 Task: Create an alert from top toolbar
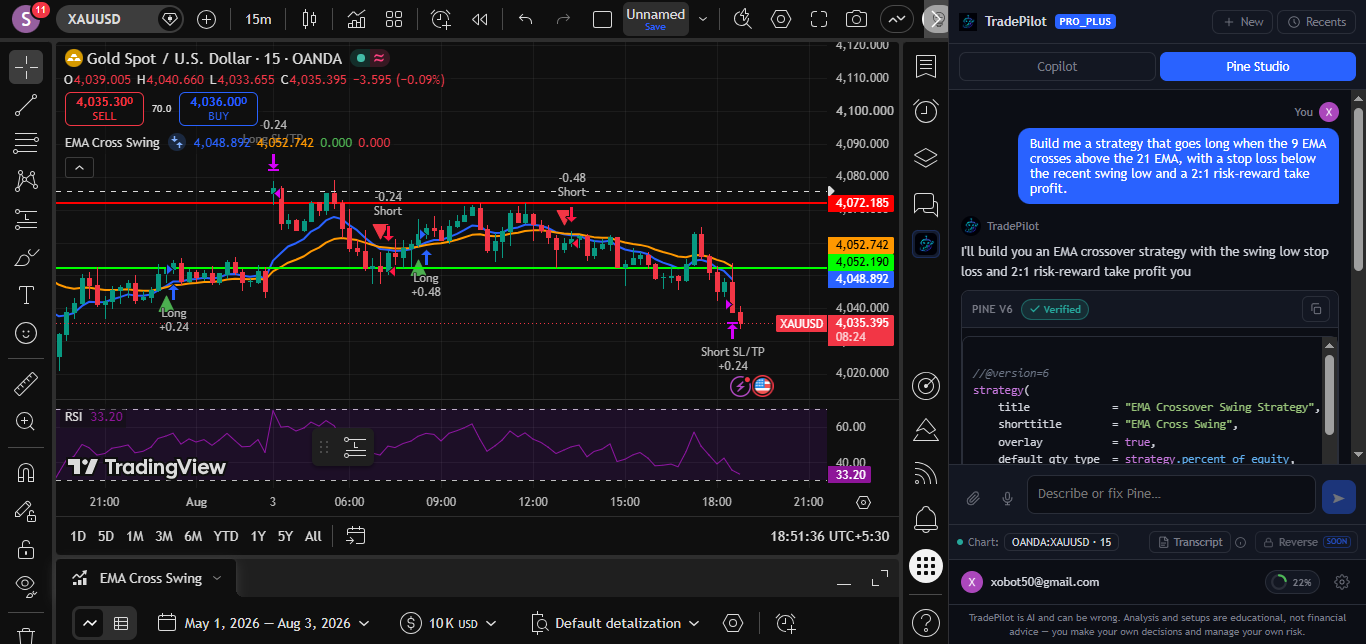(441, 19)
